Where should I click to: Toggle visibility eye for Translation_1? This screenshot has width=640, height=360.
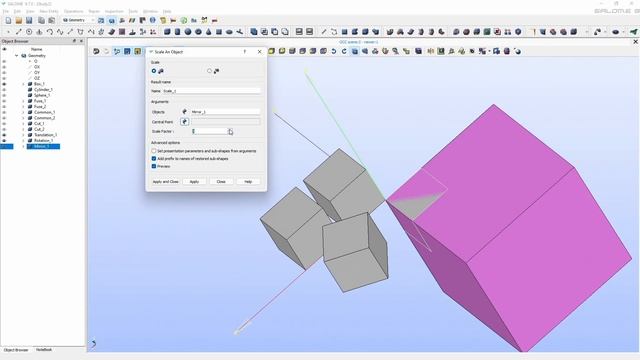tap(4, 135)
